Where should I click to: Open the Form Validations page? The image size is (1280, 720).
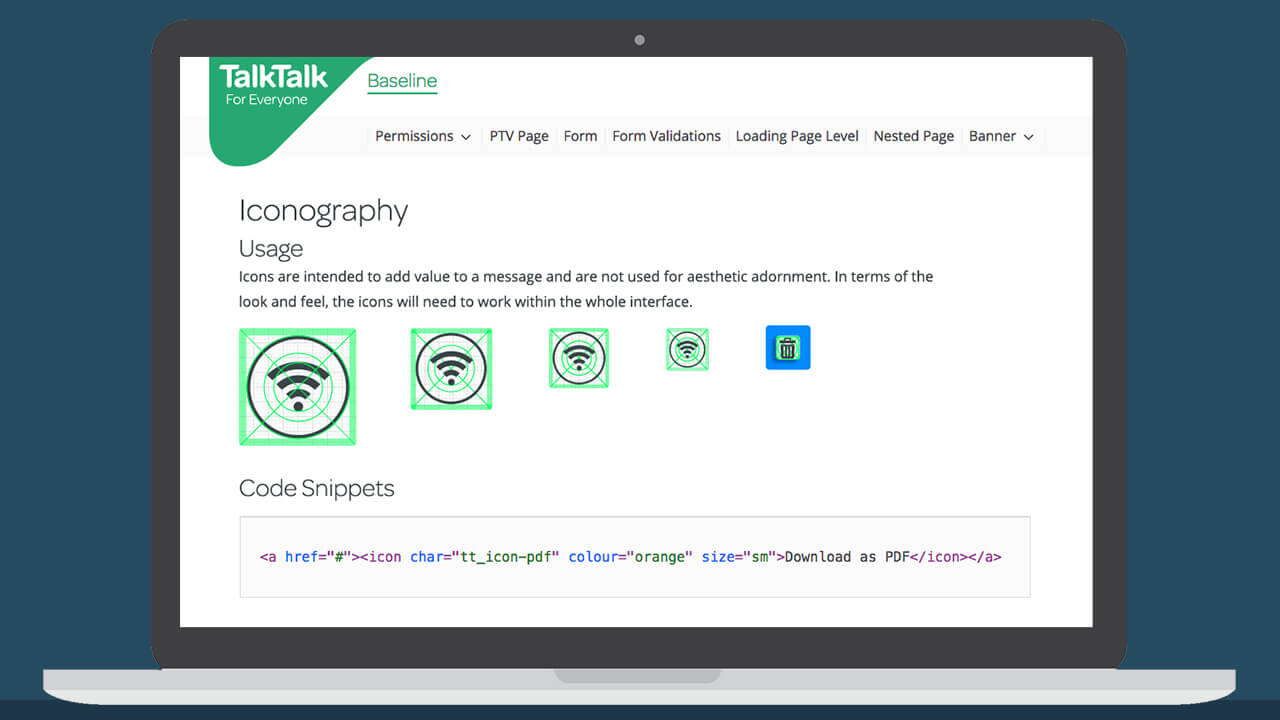click(x=666, y=136)
